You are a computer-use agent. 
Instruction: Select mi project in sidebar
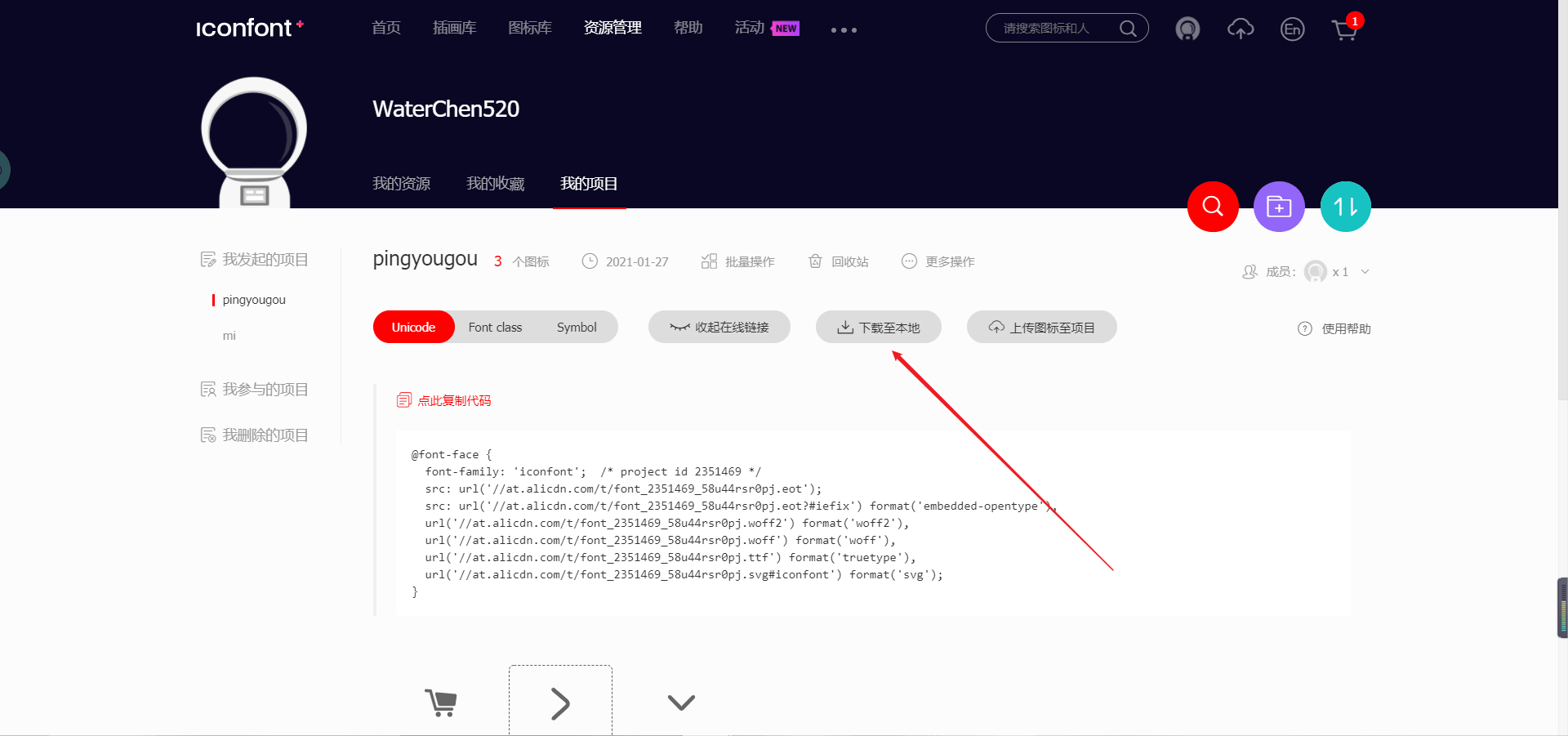point(229,336)
